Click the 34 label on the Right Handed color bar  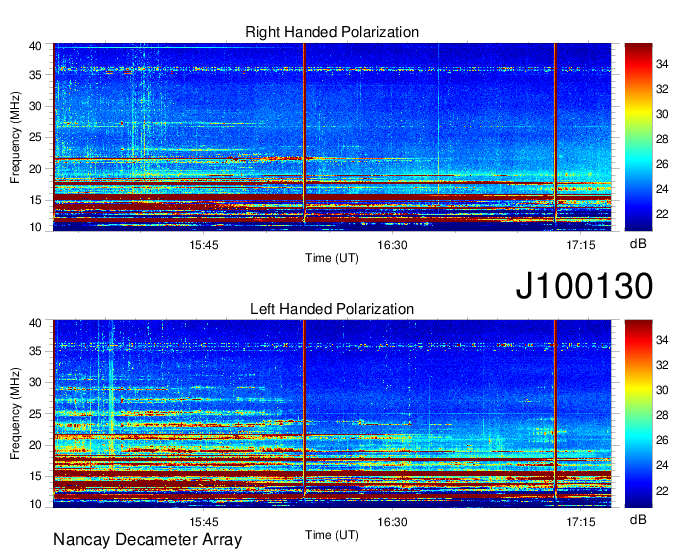click(x=662, y=65)
